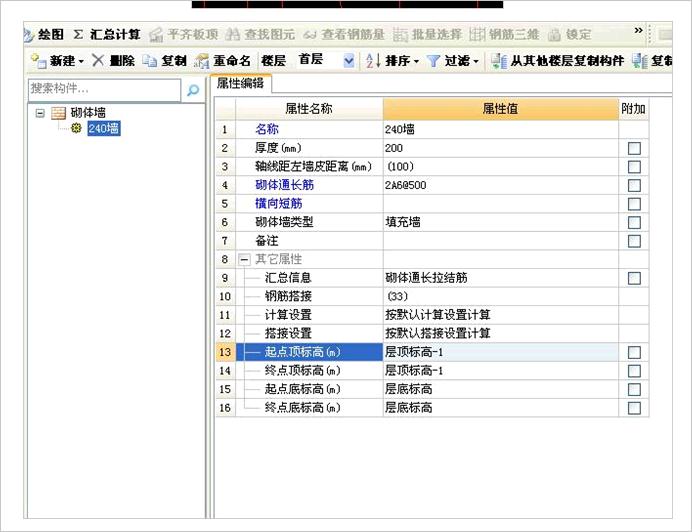The image size is (692, 532).
Task: Click the 钢筋三维 toolbar icon
Action: [x=477, y=34]
